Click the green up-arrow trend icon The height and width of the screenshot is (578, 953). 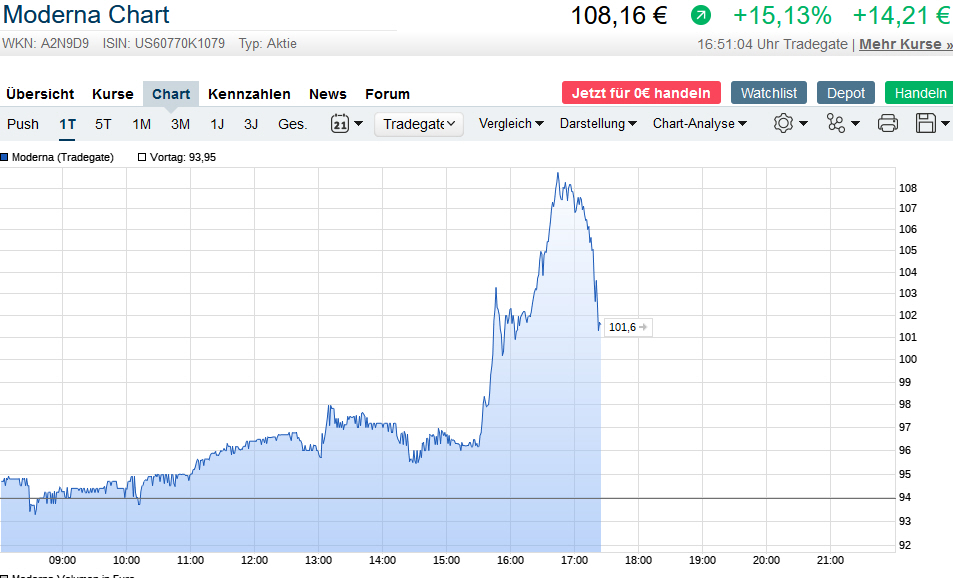(701, 15)
